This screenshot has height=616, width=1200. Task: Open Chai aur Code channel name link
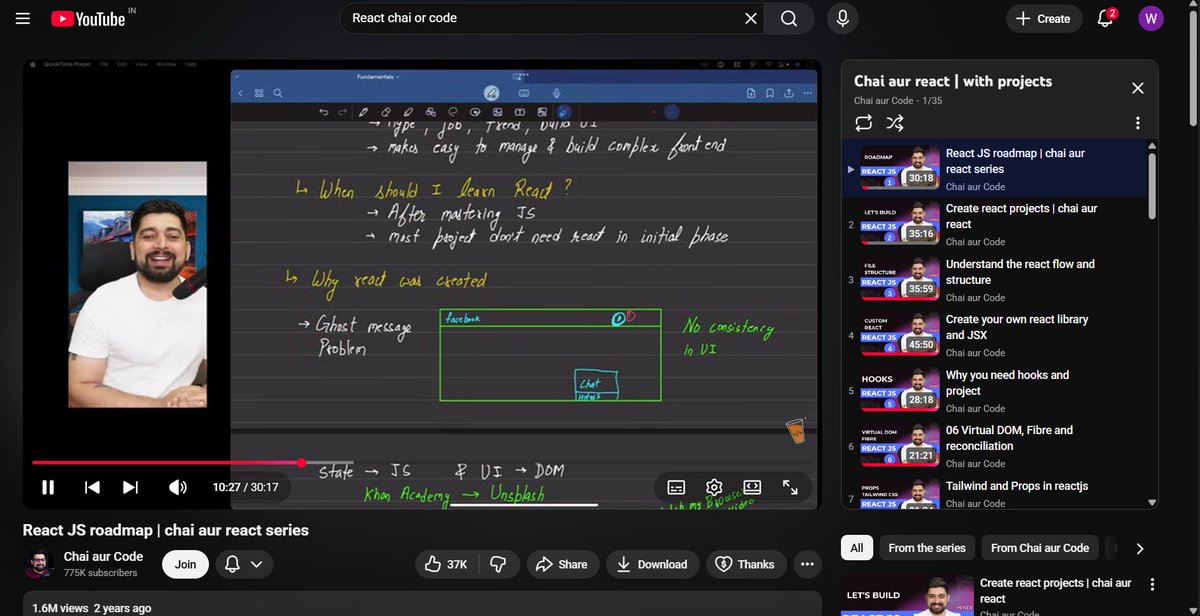[x=103, y=556]
